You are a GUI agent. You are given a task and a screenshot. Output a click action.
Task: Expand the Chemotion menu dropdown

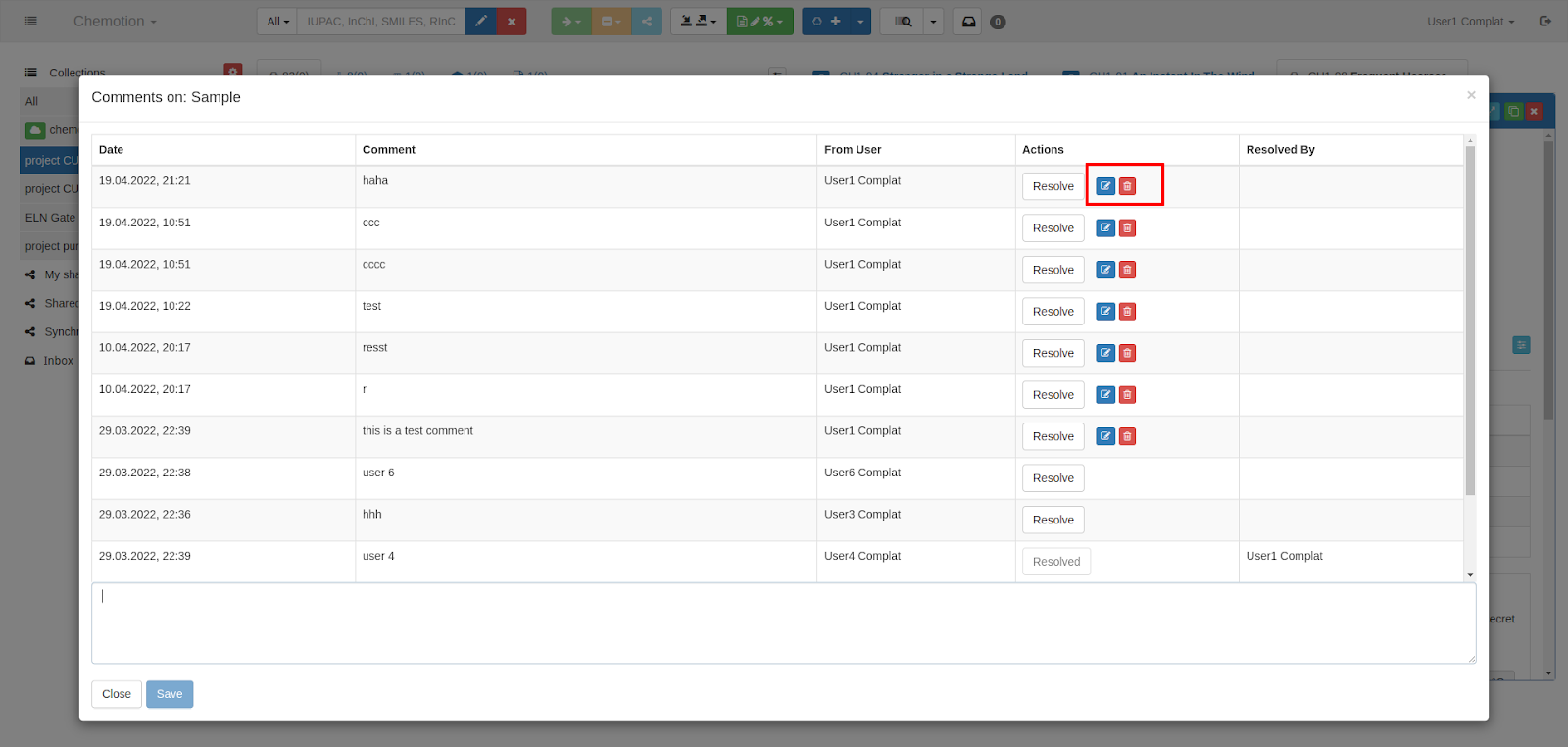click(x=115, y=22)
